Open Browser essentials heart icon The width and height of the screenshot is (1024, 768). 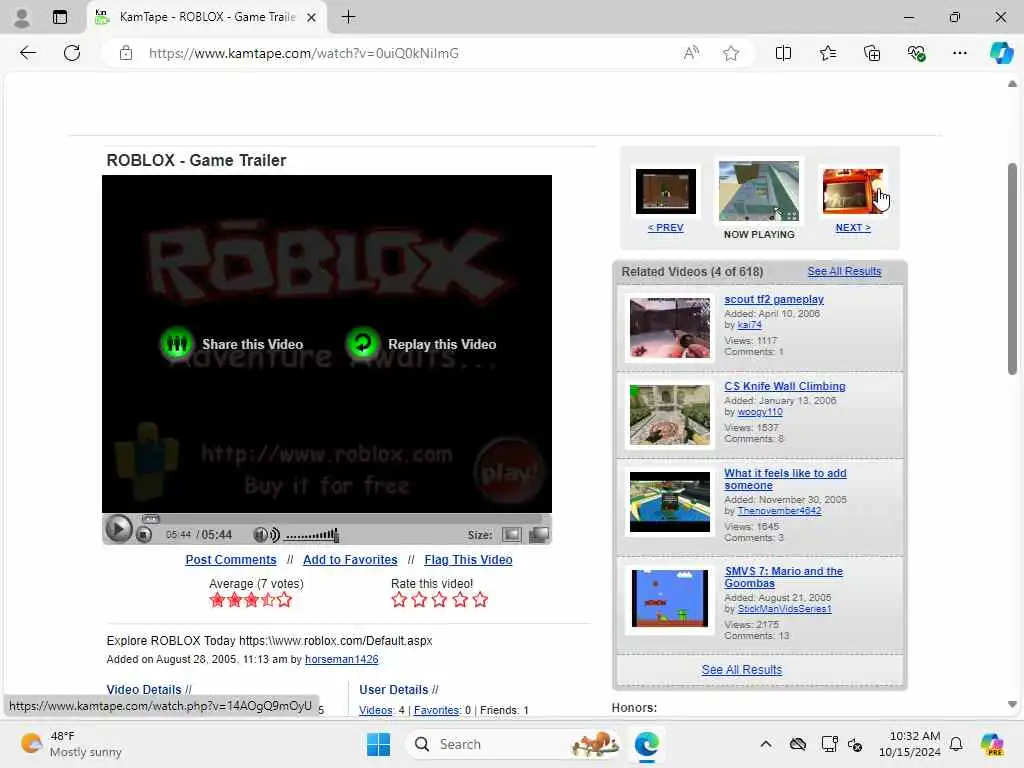click(916, 53)
